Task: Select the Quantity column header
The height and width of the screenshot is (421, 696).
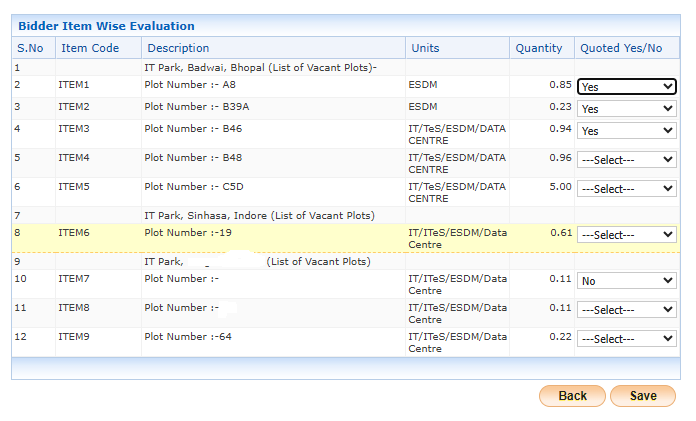Action: tap(542, 48)
